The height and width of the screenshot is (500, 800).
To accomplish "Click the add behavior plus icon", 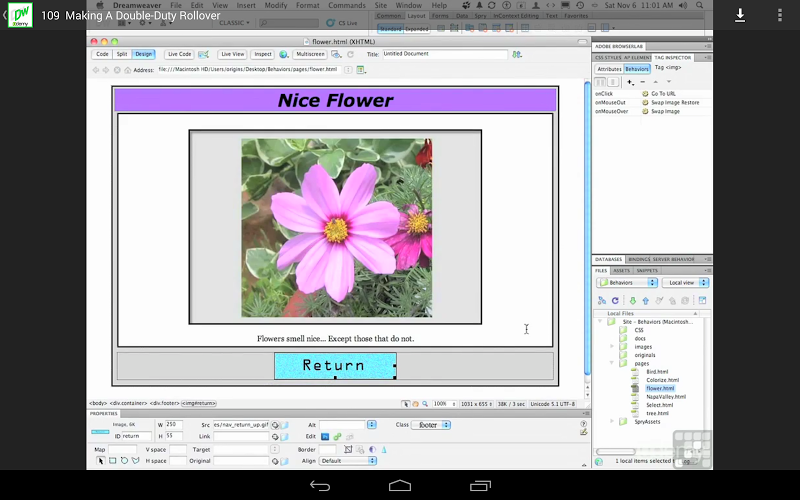I will click(x=630, y=82).
